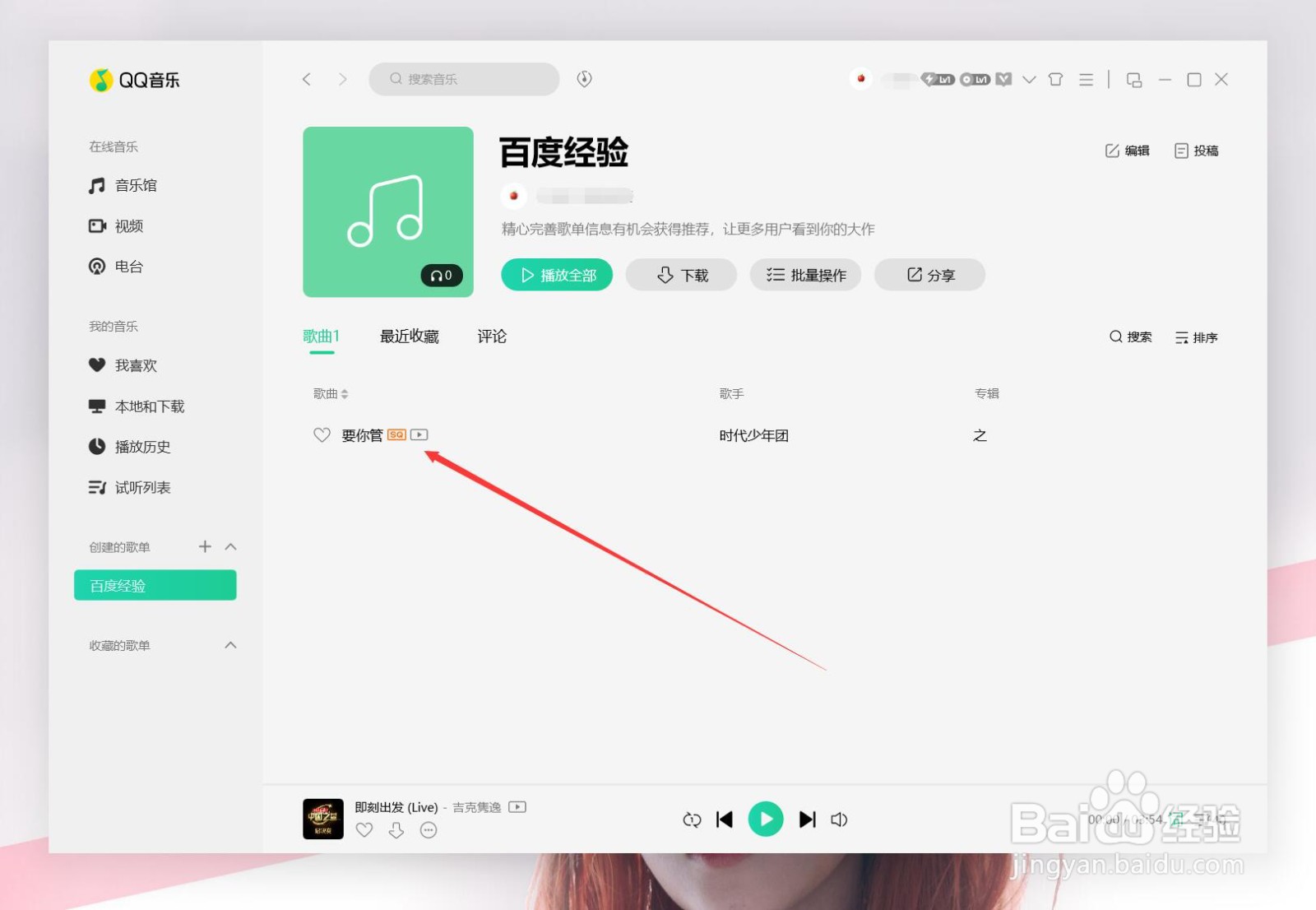Open 视频 in the sidebar
Viewport: 1316px width, 910px height.
tap(117, 225)
